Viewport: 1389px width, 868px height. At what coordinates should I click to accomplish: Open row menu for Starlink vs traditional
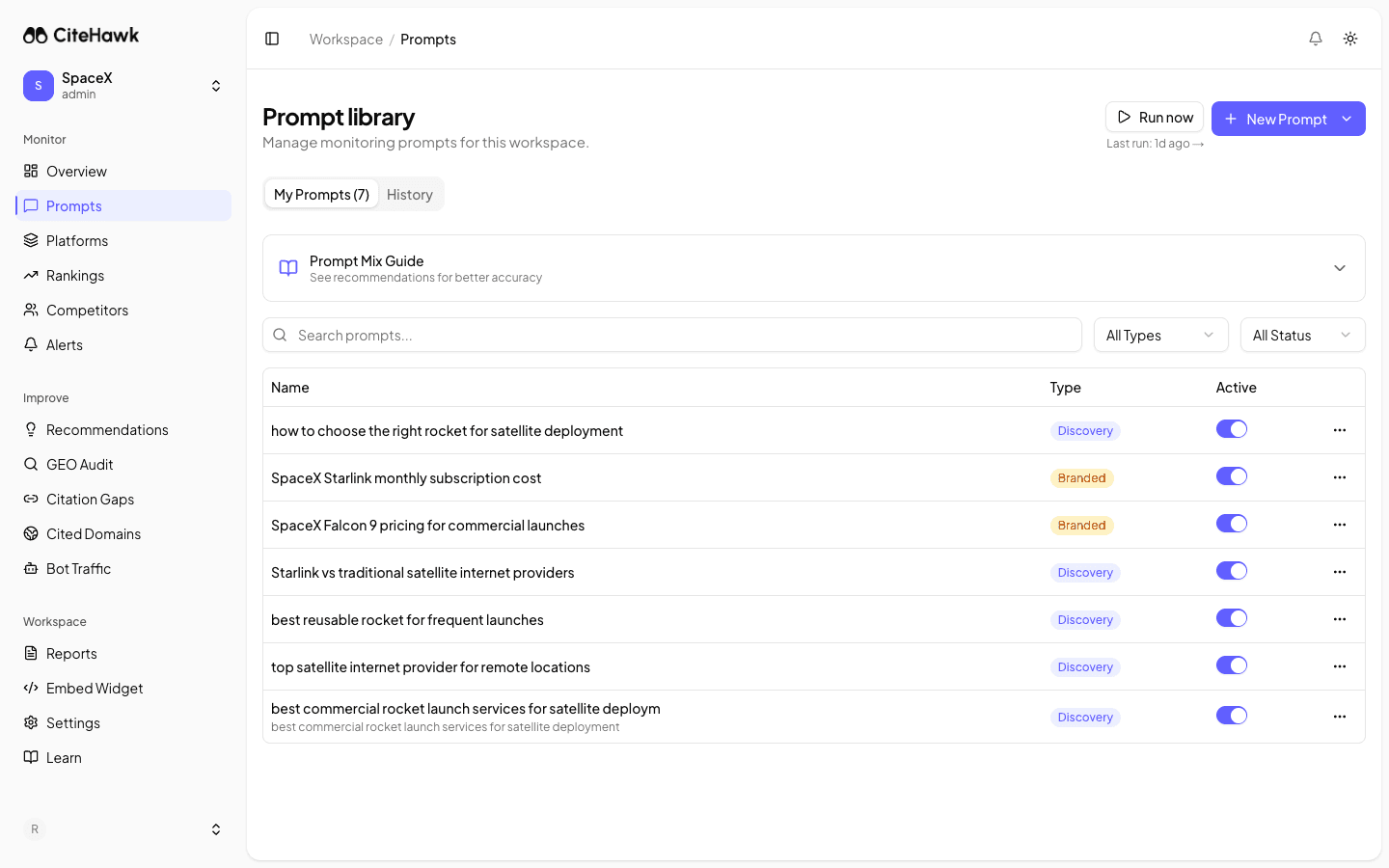pos(1340,572)
